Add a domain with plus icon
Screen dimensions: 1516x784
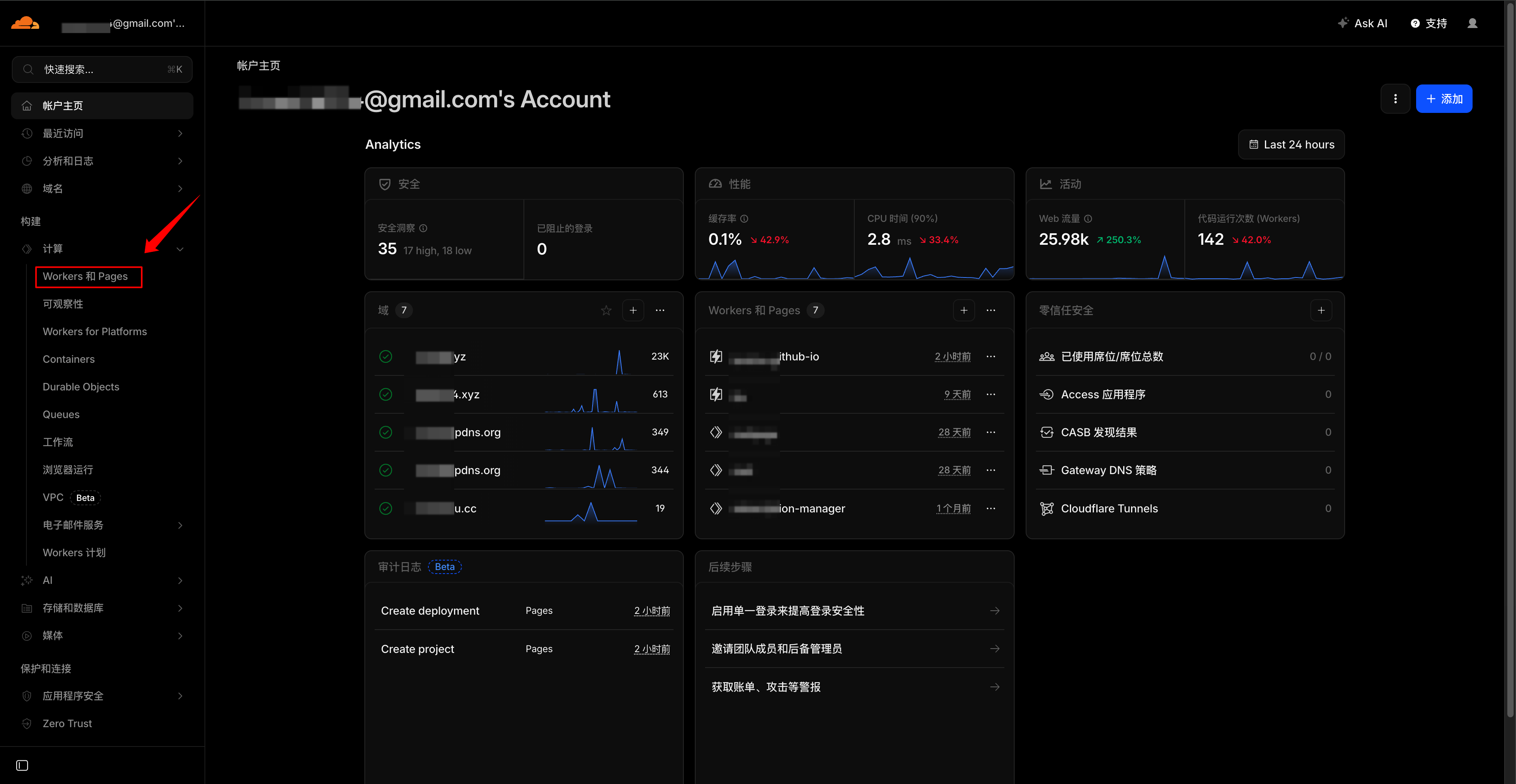click(632, 310)
